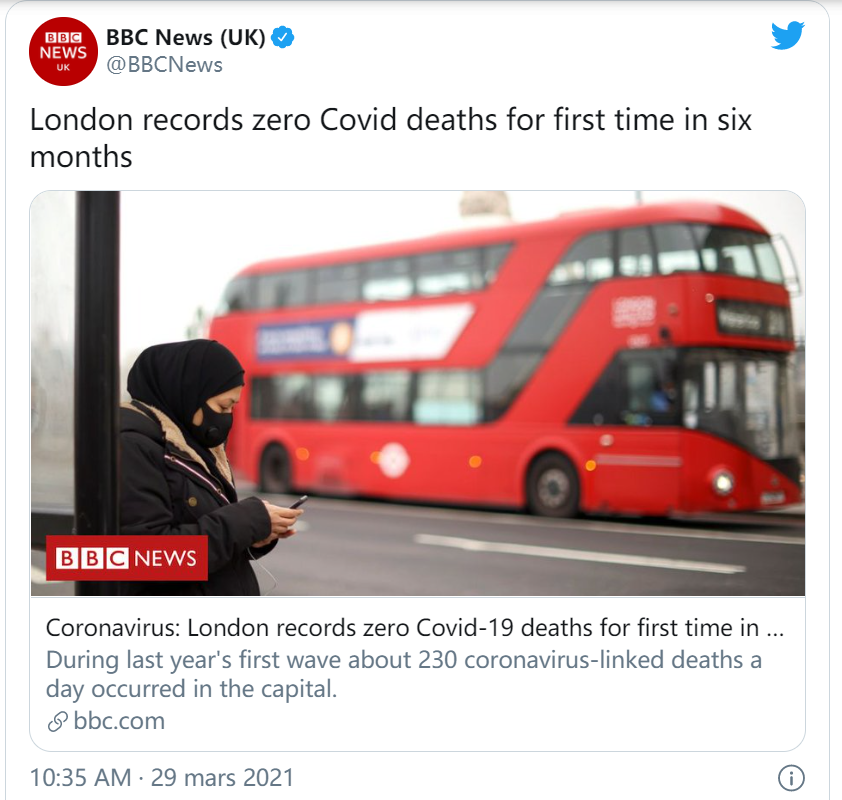Click the Twitter bird logo
The image size is (842, 800).
click(x=788, y=35)
